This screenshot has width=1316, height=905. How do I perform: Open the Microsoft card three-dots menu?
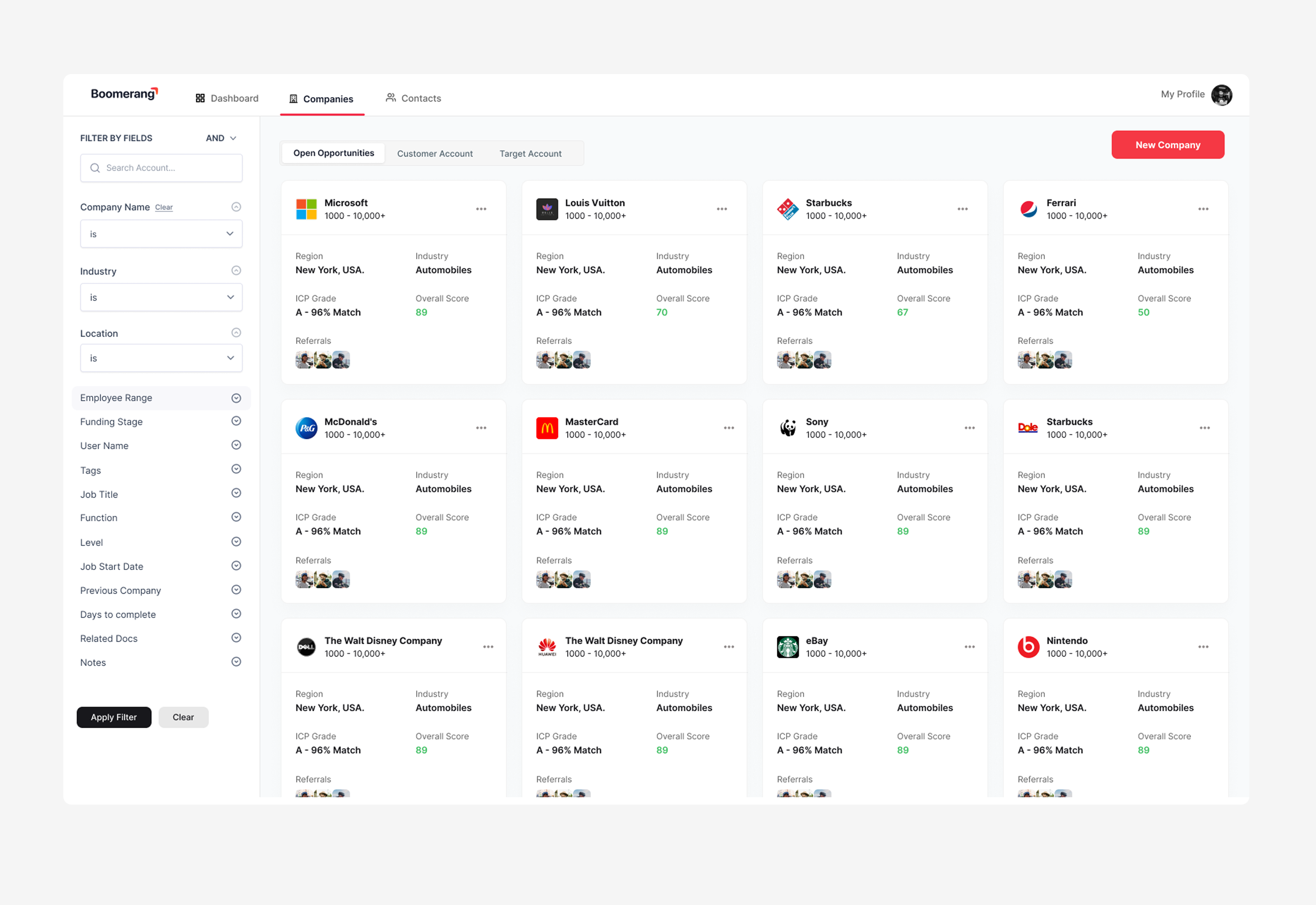point(481,209)
